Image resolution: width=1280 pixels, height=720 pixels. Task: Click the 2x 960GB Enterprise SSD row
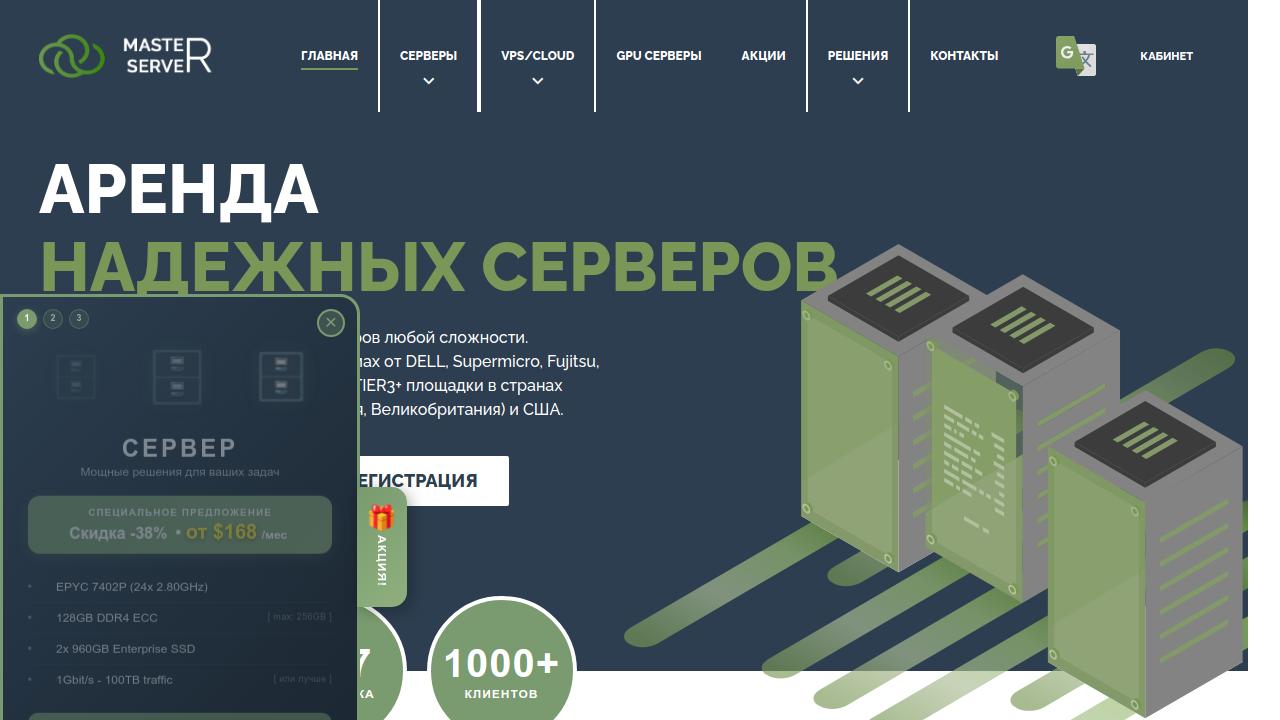coord(180,649)
